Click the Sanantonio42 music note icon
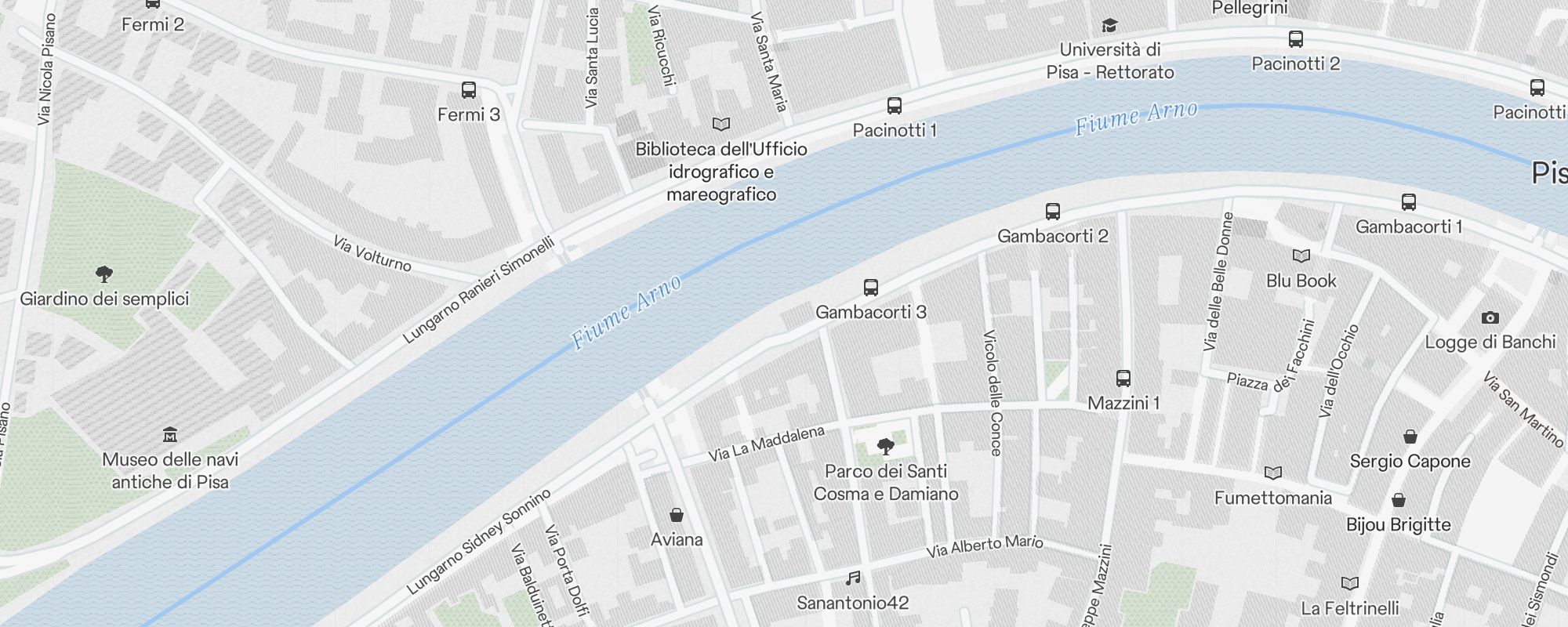This screenshot has height=627, width=1568. point(853,578)
